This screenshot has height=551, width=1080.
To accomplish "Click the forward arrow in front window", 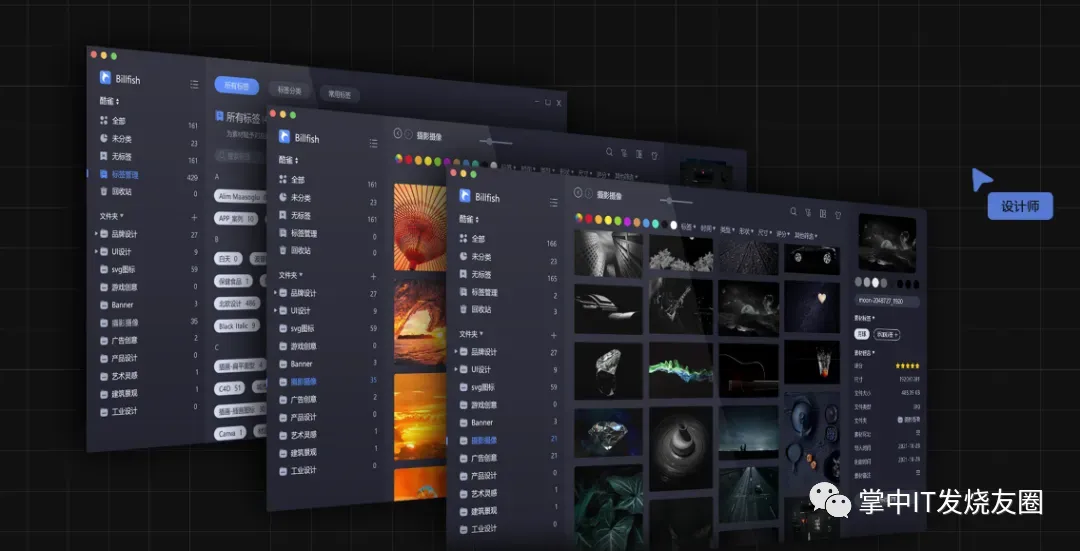I will [589, 194].
